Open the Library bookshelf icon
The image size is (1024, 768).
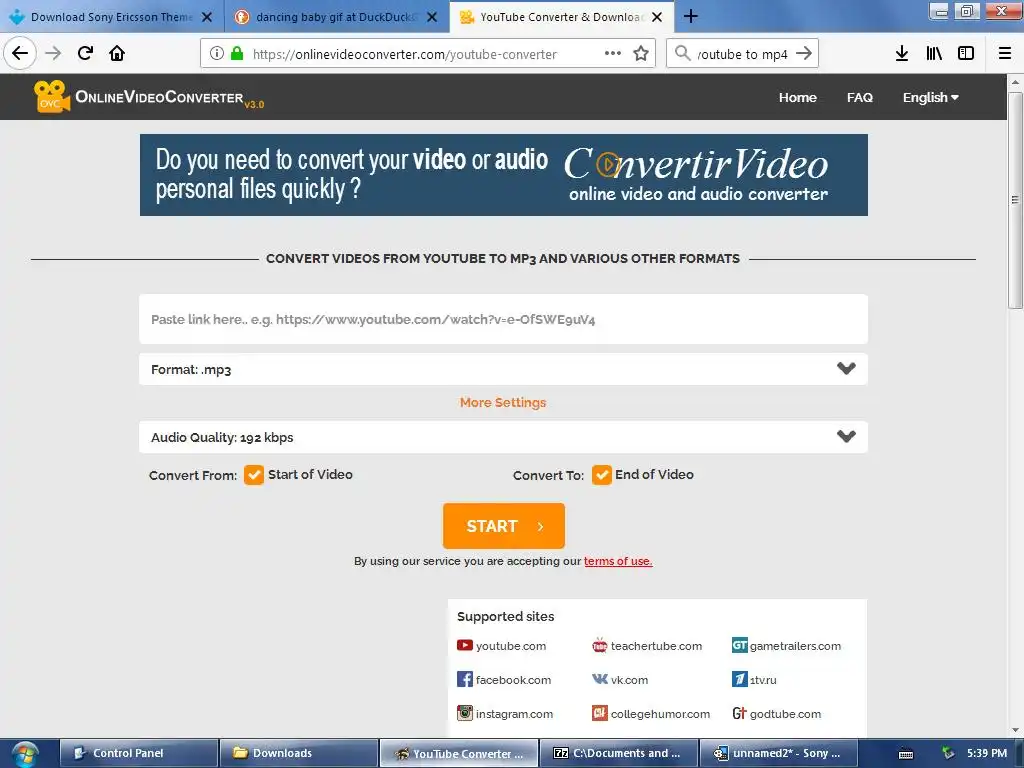(934, 54)
